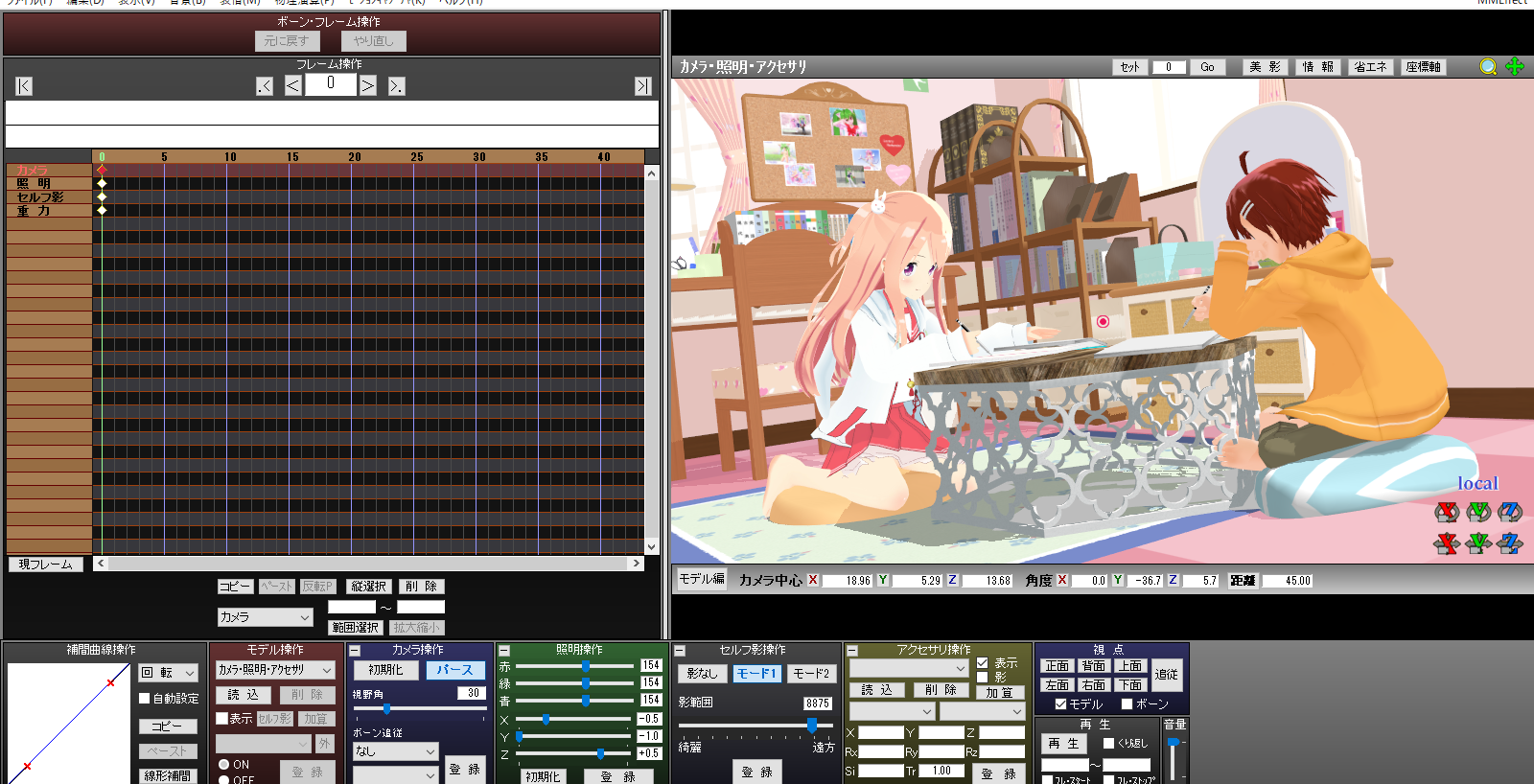
Task: Click the blue Z rotation gizmo icon
Action: tap(1510, 512)
